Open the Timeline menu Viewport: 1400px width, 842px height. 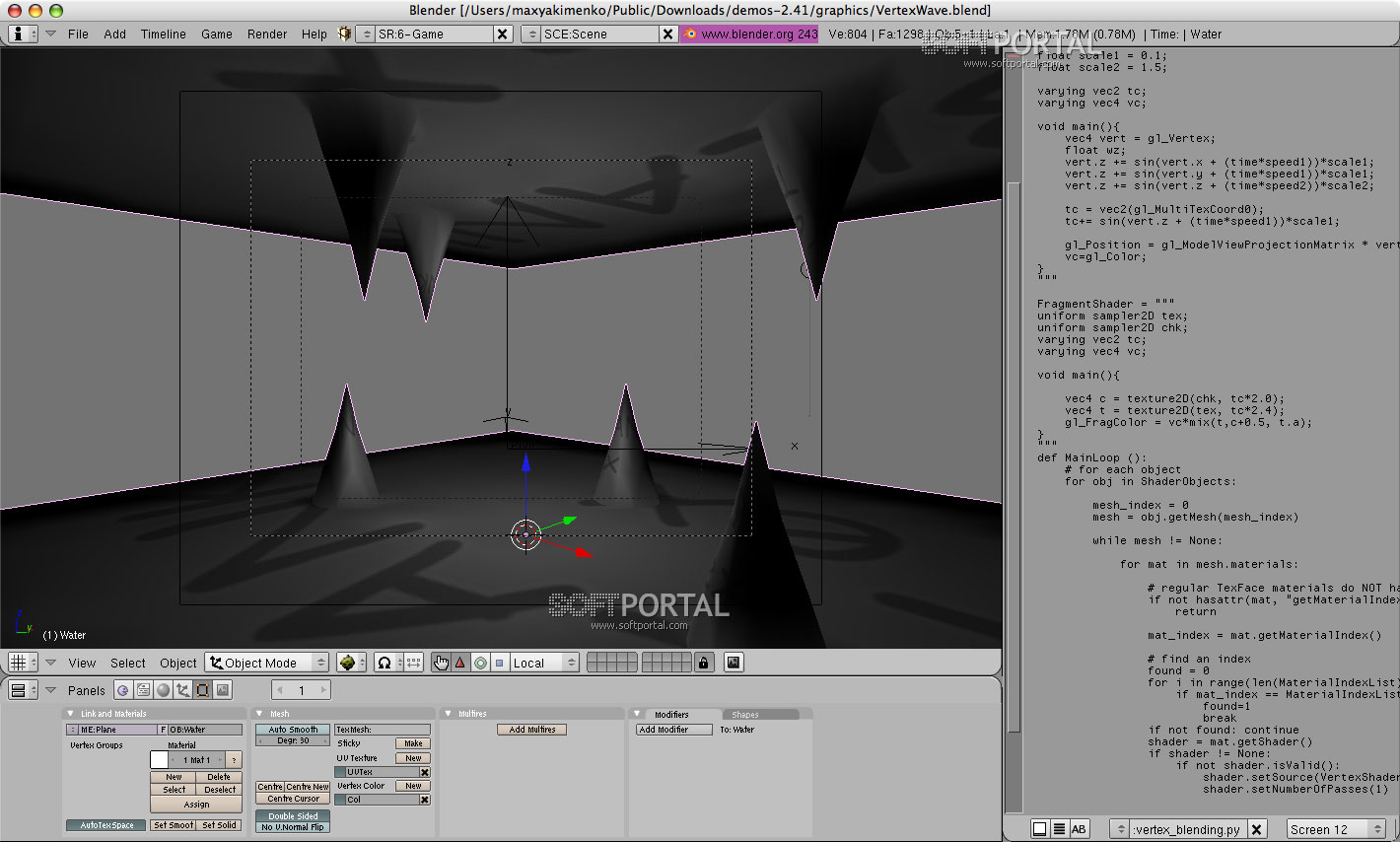tap(164, 34)
